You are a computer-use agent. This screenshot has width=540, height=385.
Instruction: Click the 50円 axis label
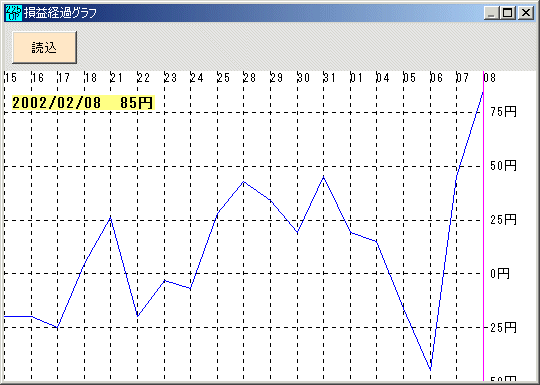503,166
